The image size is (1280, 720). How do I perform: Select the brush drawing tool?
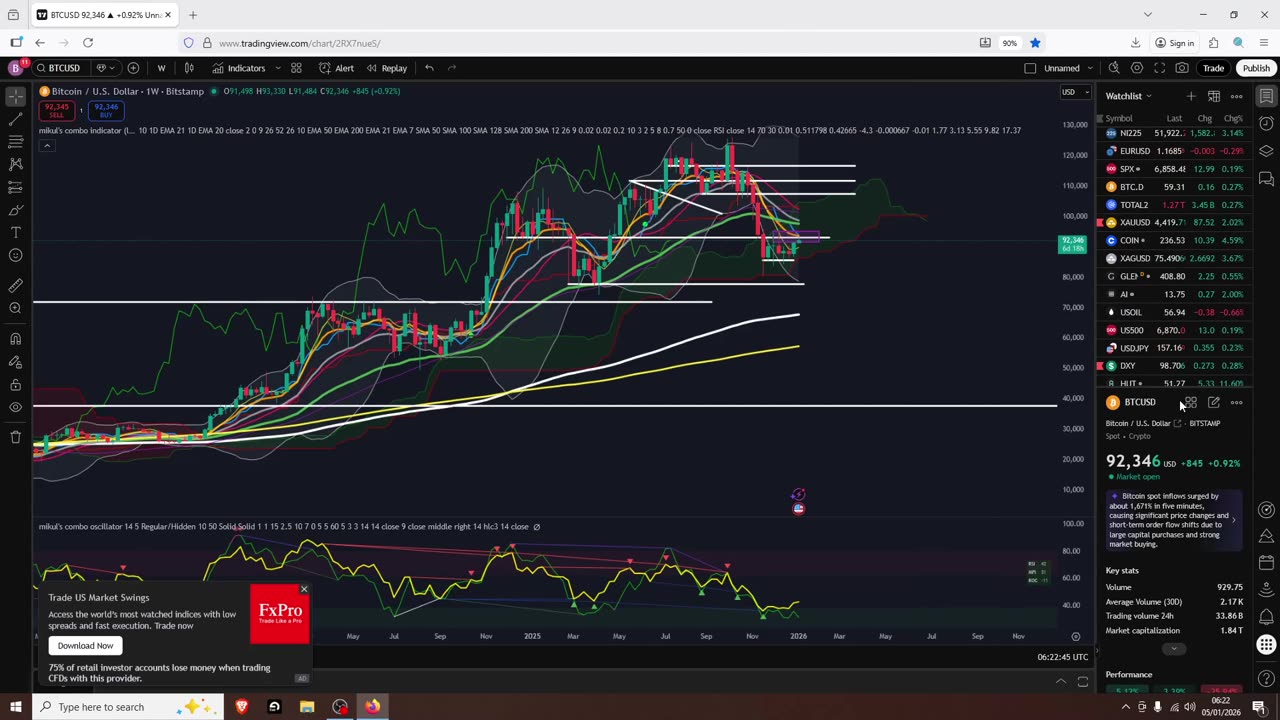pyautogui.click(x=15, y=210)
